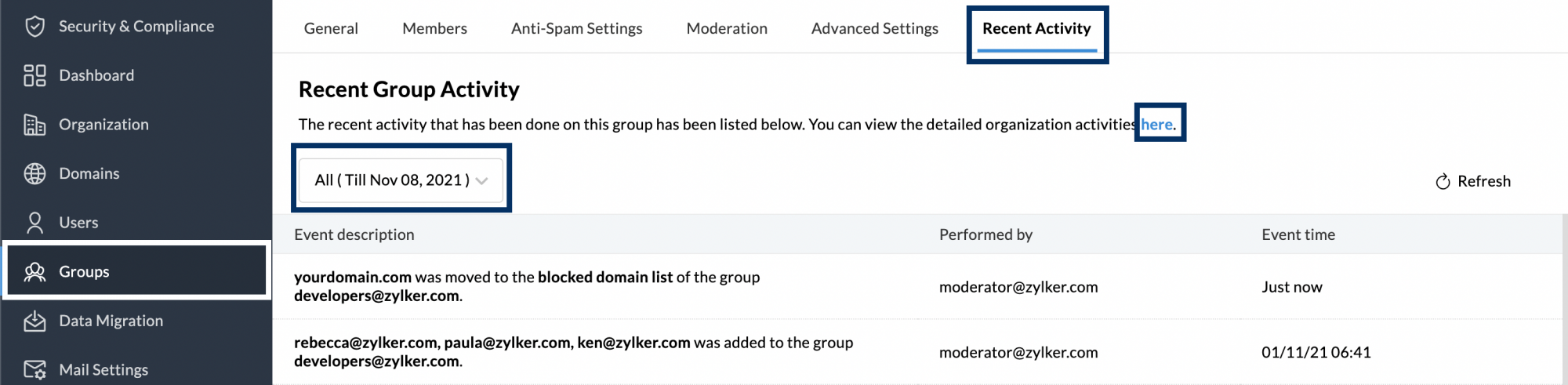Select the Moderation tab
This screenshot has height=385, width=1568.
coord(727,29)
